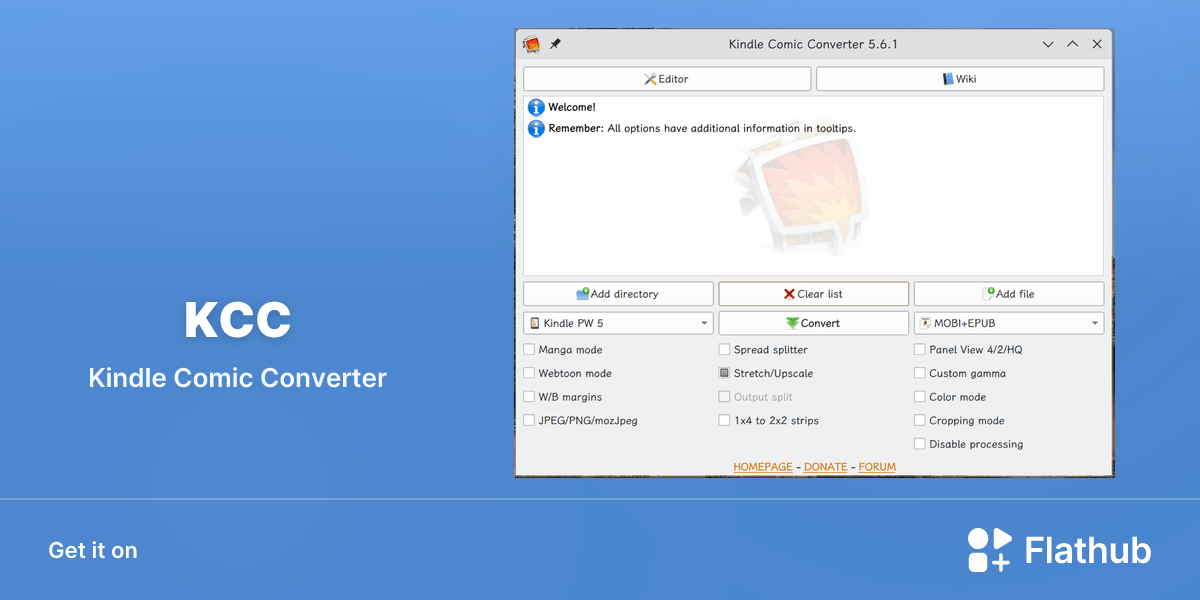Open the DONATE link

tap(826, 467)
